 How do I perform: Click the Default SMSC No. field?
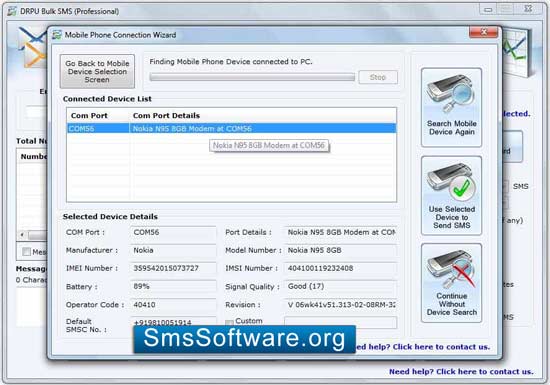click(173, 321)
